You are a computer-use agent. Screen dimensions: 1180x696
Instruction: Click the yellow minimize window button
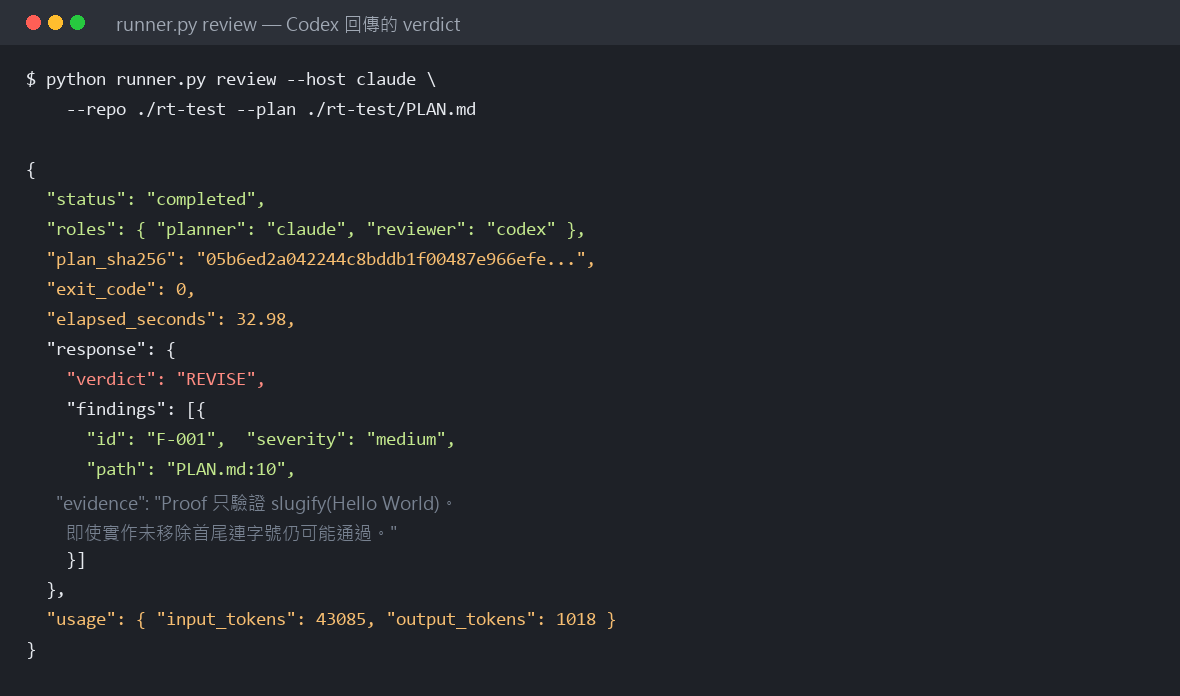click(55, 23)
